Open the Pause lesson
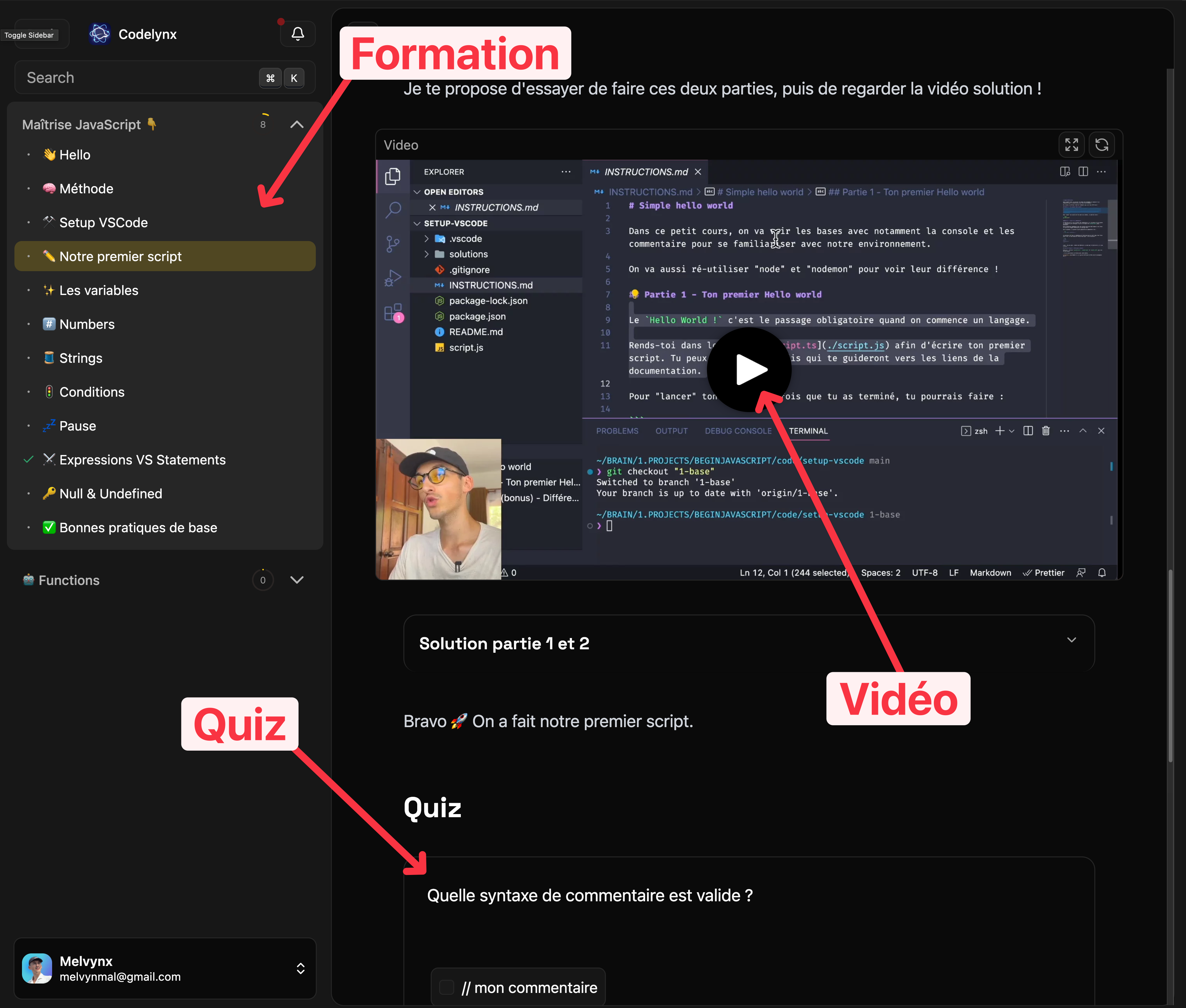Screen dimensions: 1186x1008 click(x=164, y=426)
